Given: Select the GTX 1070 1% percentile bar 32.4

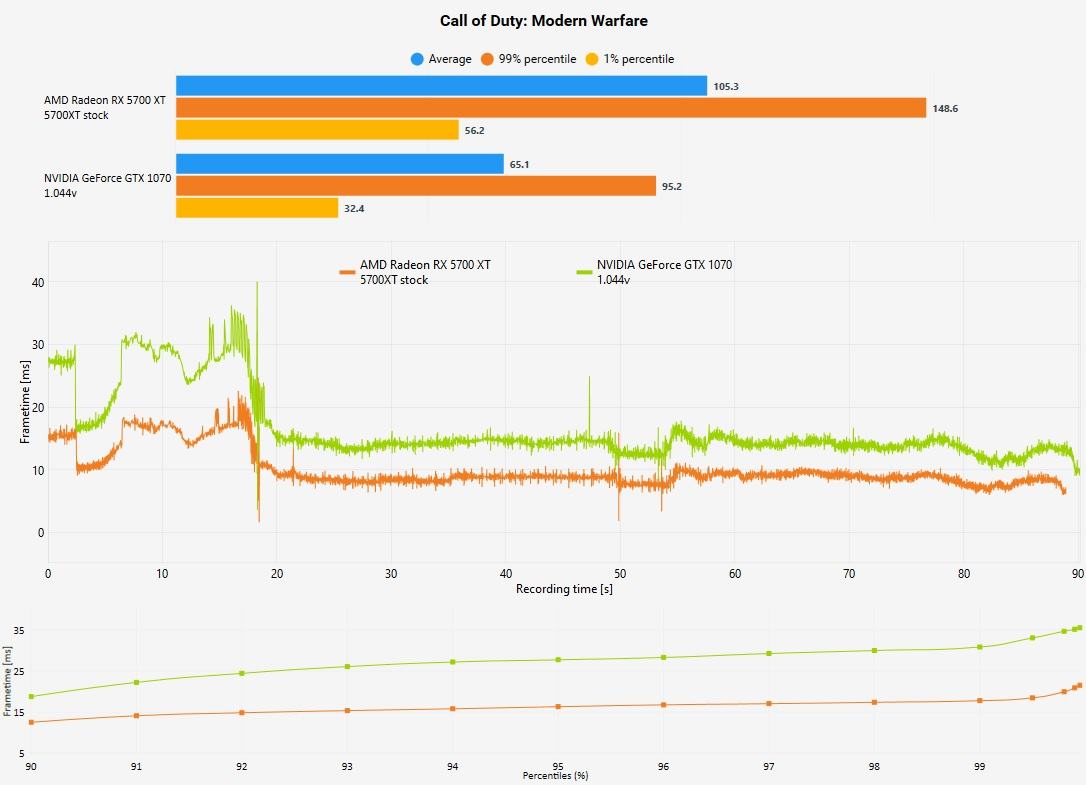Looking at the screenshot, I should pyautogui.click(x=257, y=208).
